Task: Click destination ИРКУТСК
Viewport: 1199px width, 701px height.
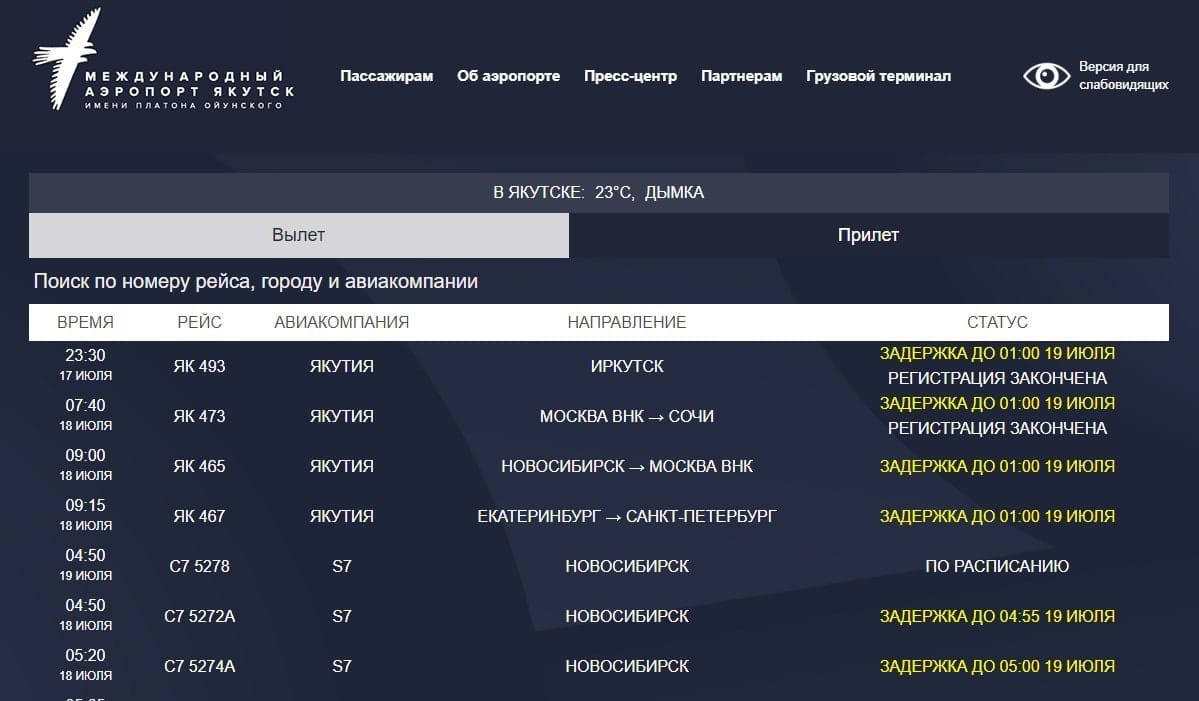Action: [627, 366]
